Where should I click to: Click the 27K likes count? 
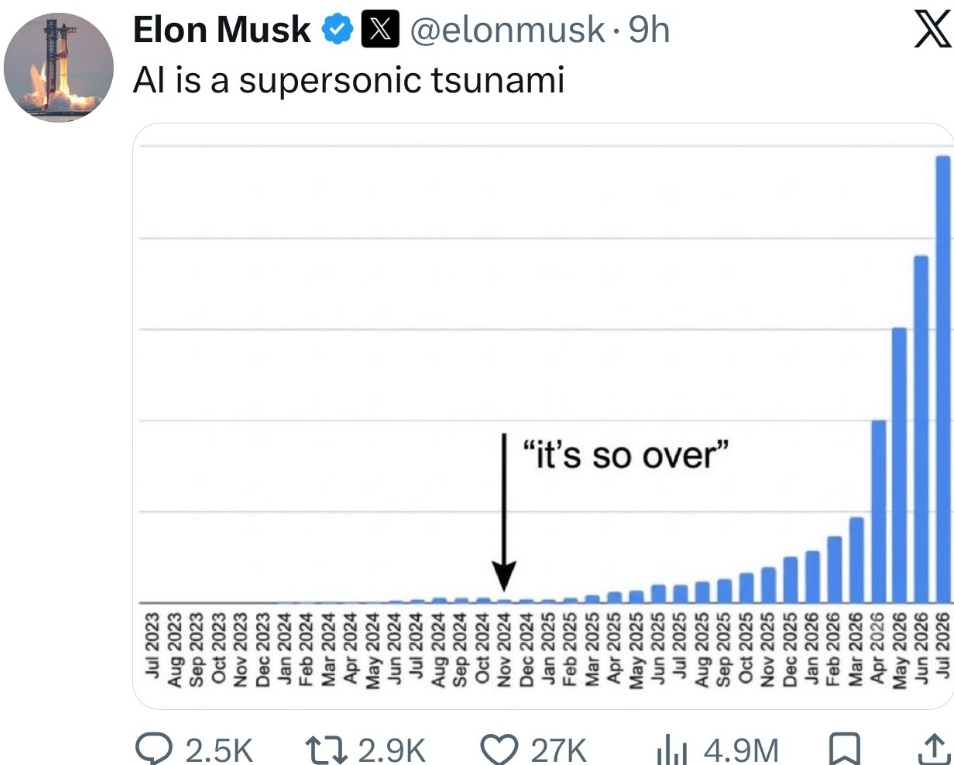[x=559, y=750]
